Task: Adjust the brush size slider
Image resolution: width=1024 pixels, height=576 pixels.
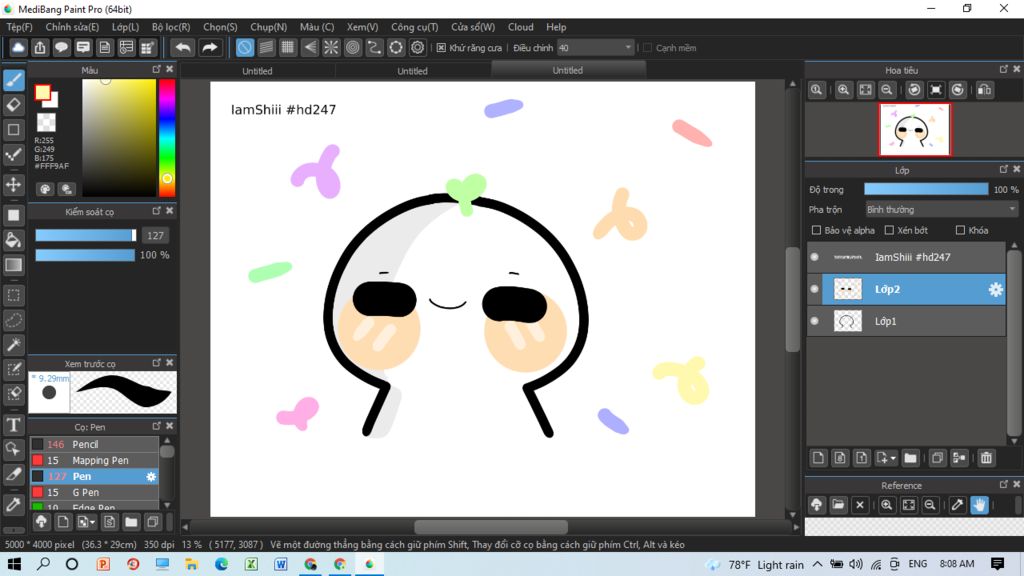Action: (x=86, y=235)
